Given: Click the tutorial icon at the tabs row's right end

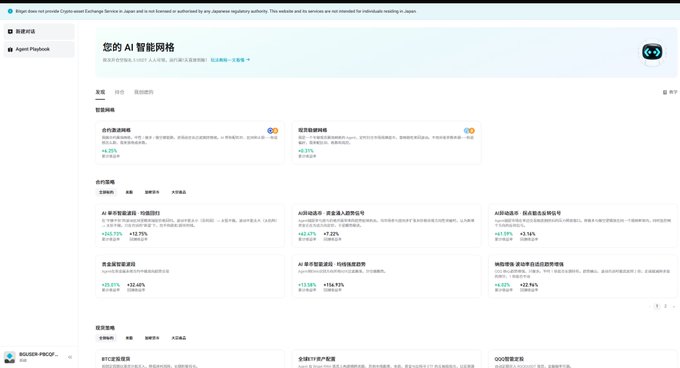Looking at the screenshot, I should pos(665,92).
